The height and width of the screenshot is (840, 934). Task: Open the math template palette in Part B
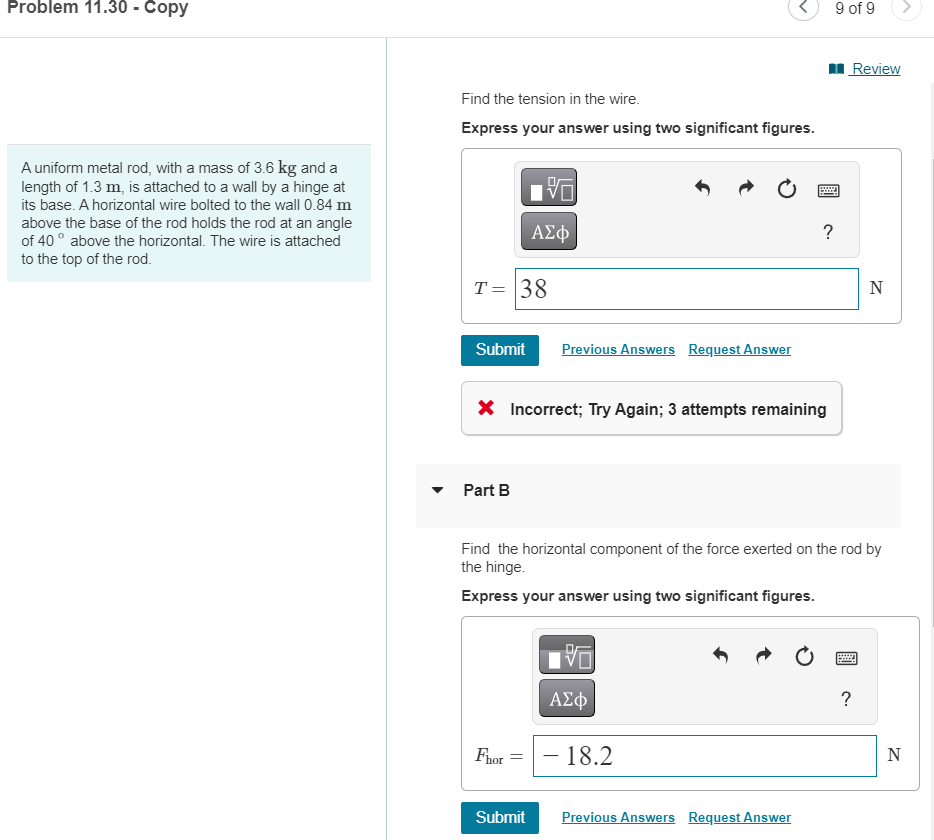(566, 655)
